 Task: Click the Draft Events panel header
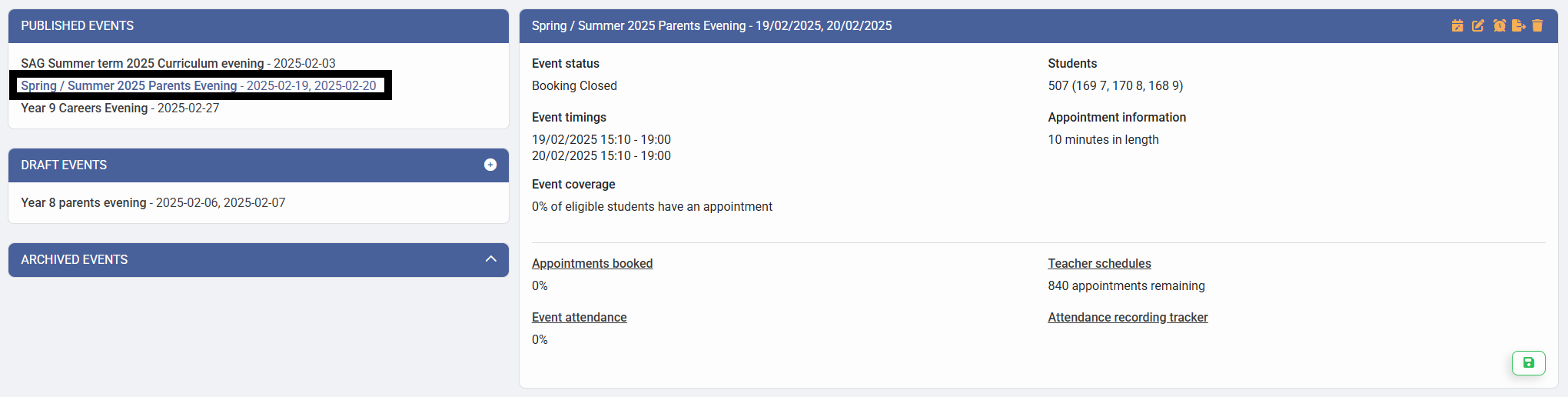tap(231, 165)
